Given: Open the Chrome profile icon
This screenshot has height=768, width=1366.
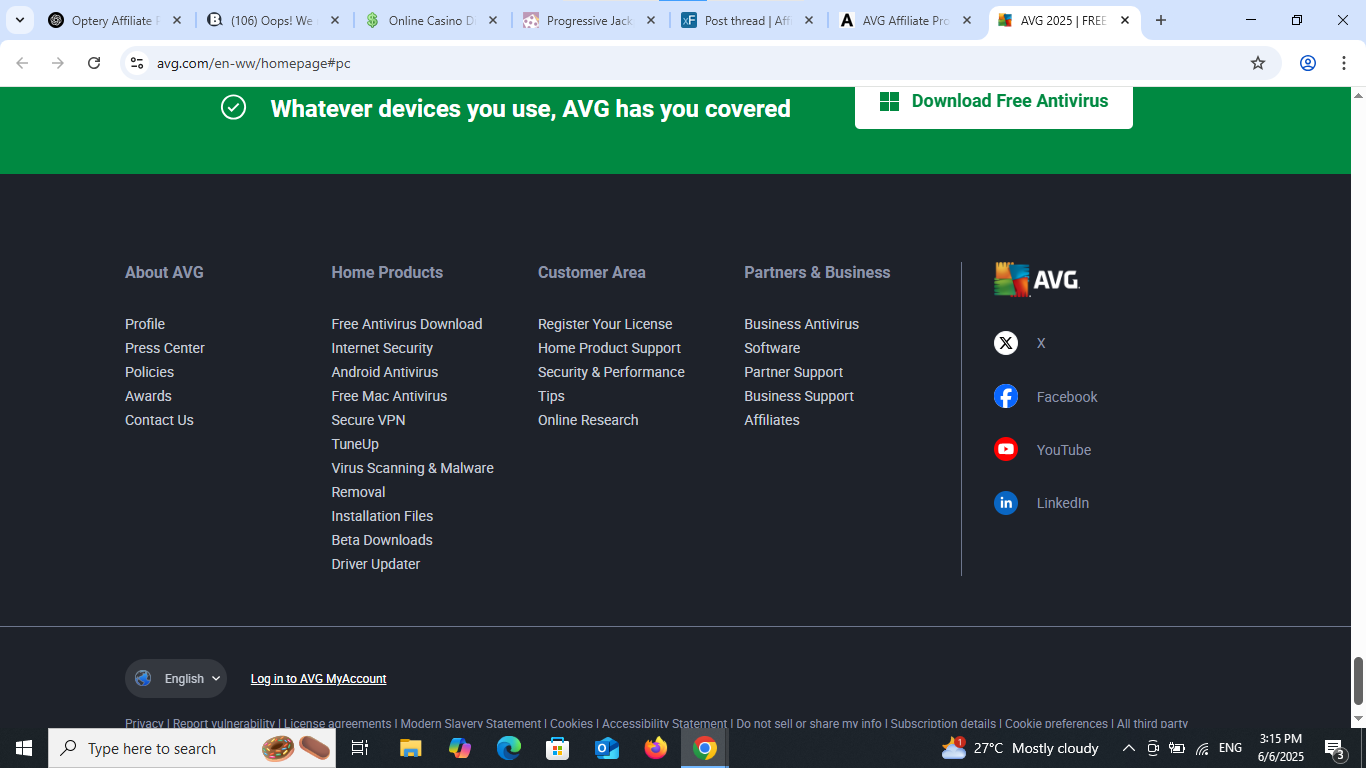Looking at the screenshot, I should point(1308,63).
